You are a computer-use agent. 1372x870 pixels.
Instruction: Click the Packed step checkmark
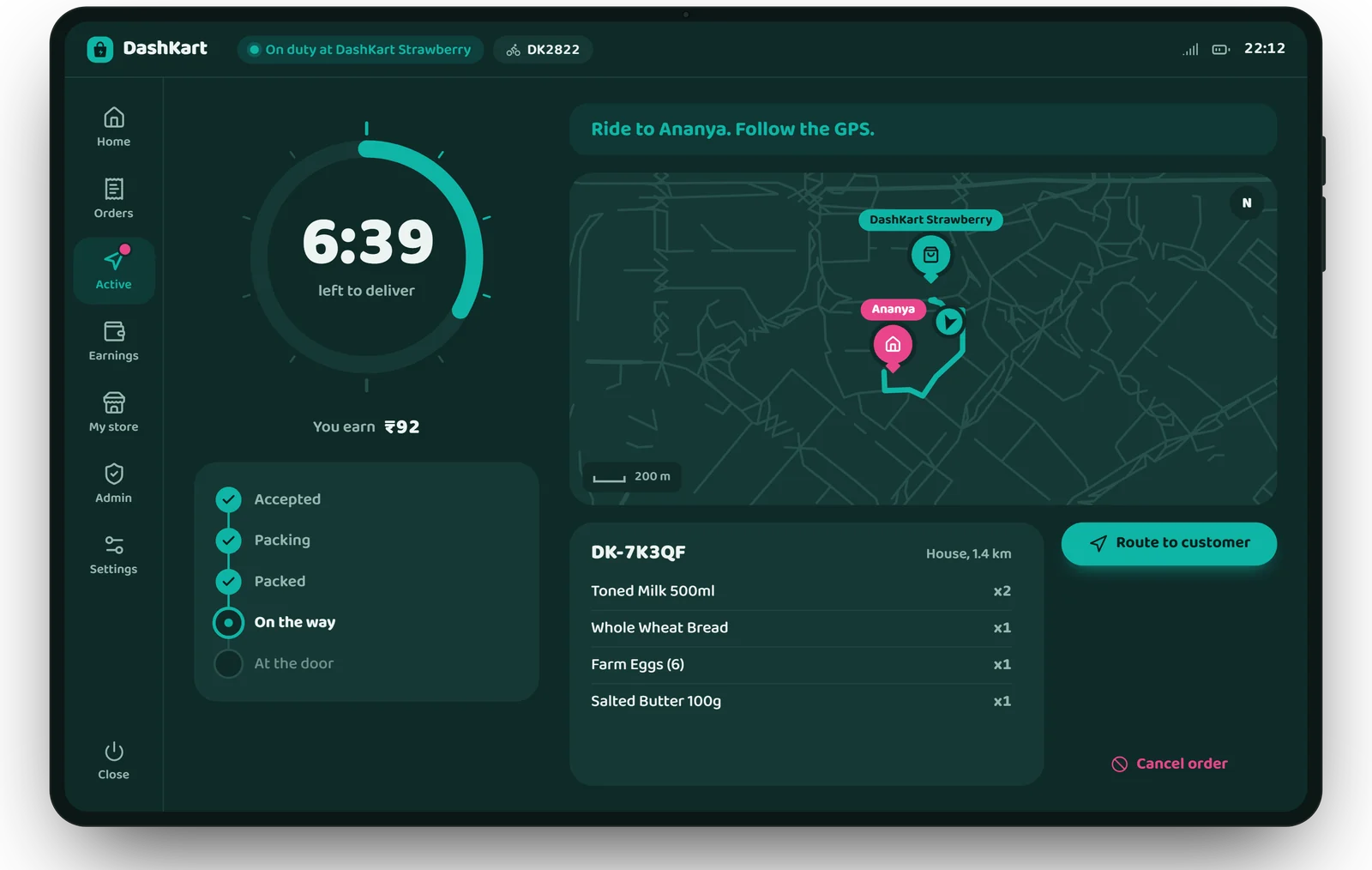228,582
